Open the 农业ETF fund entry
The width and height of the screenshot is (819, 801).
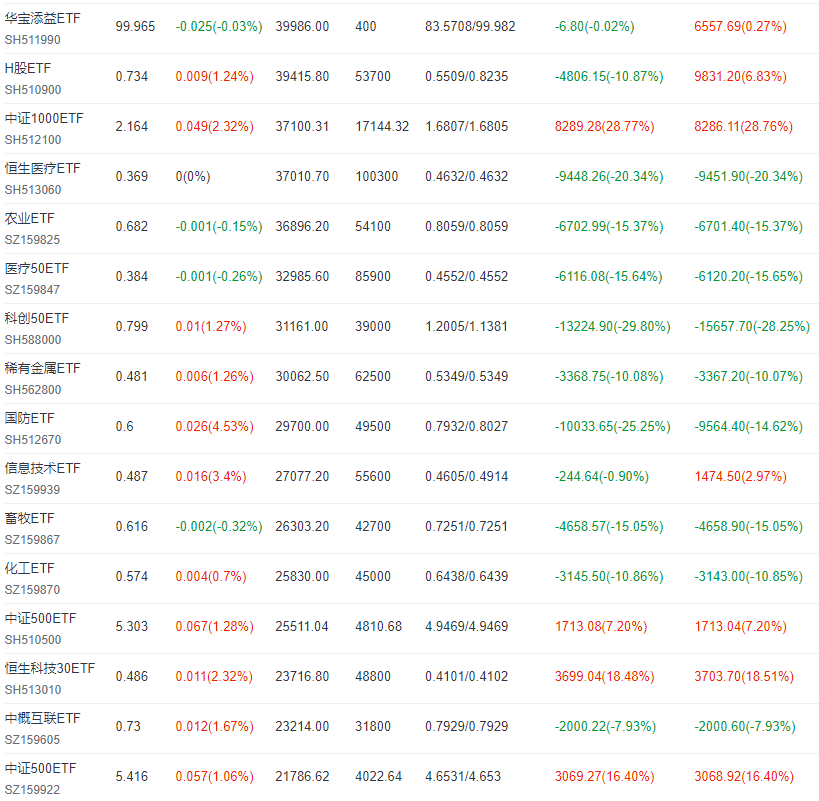tap(29, 218)
